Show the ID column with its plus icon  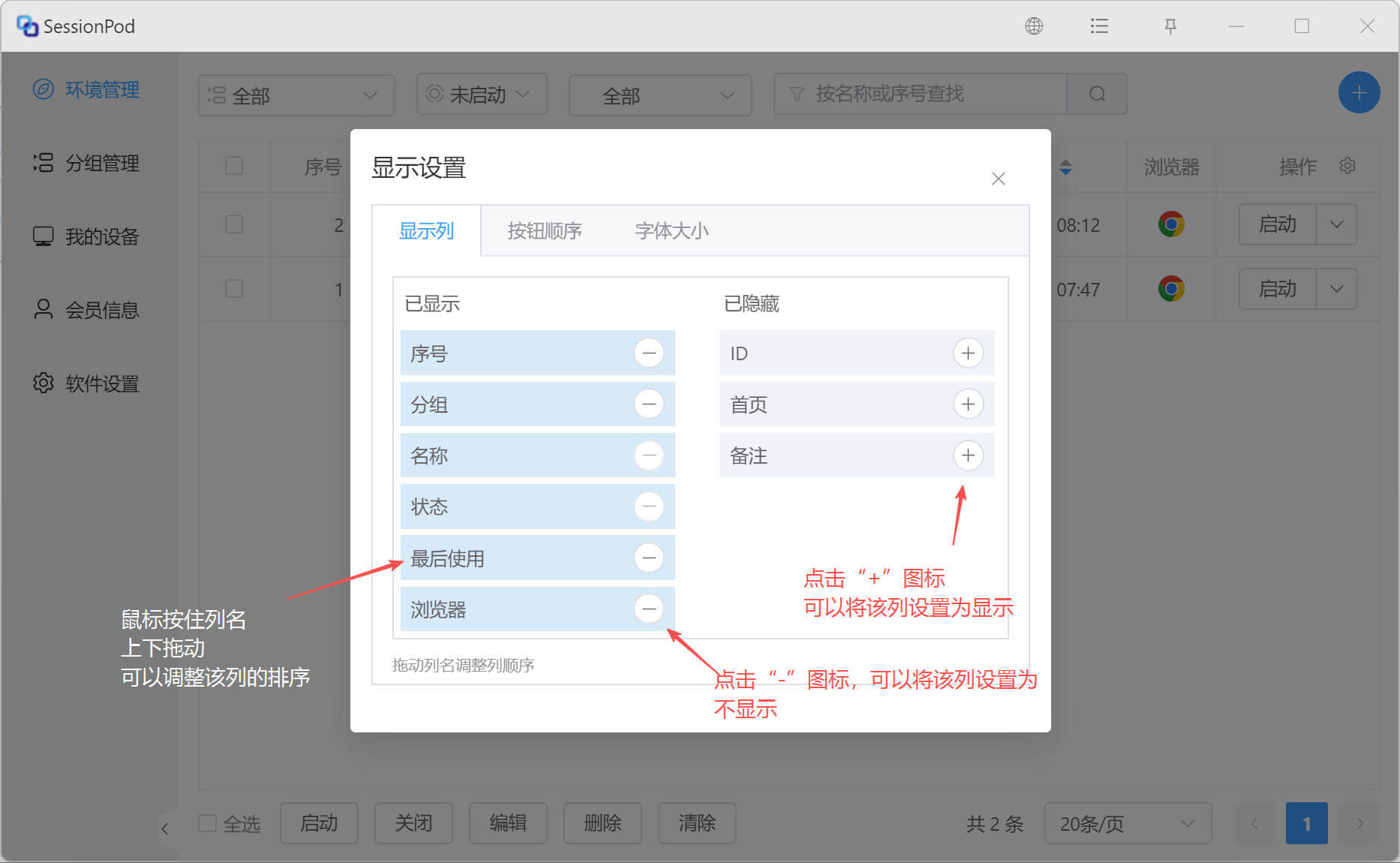(968, 353)
